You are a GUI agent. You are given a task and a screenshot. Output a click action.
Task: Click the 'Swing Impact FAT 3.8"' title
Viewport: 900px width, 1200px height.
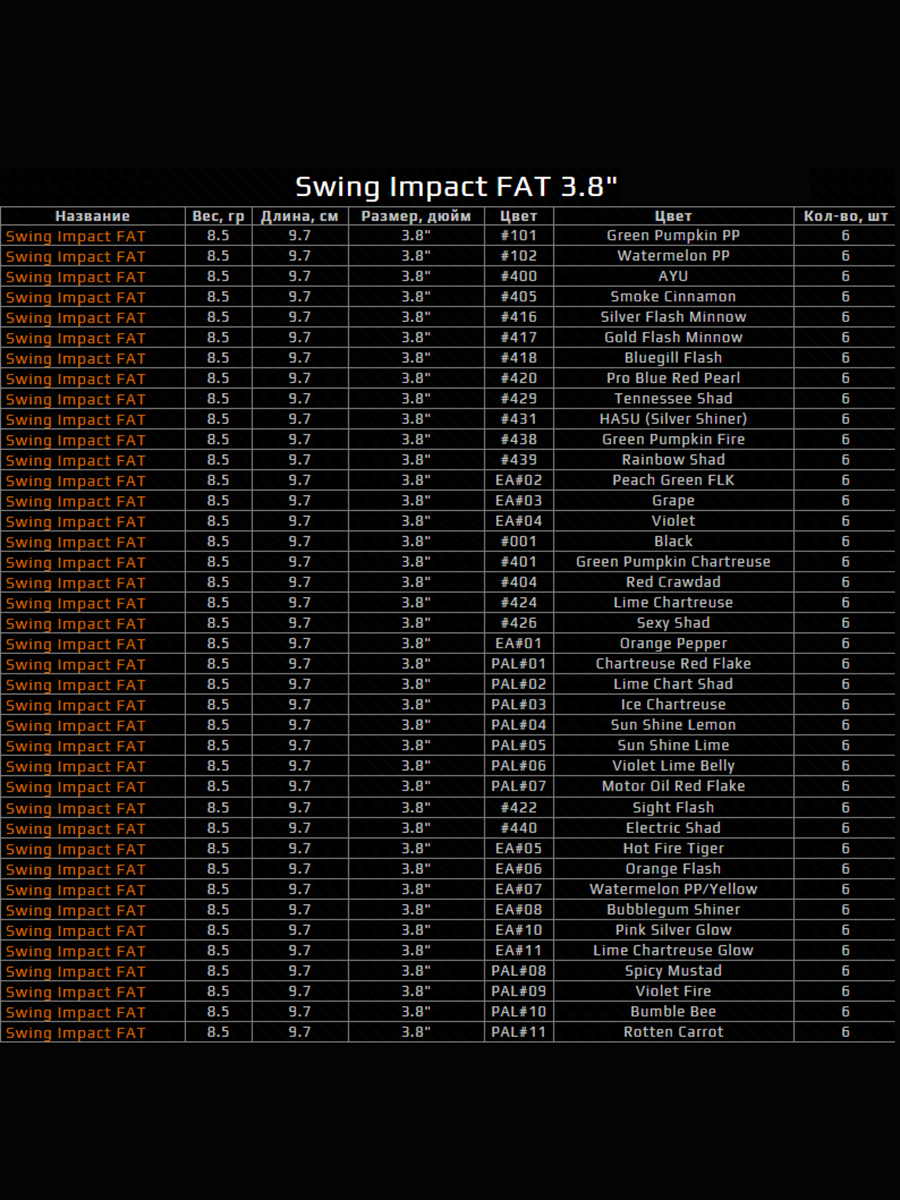pos(456,186)
